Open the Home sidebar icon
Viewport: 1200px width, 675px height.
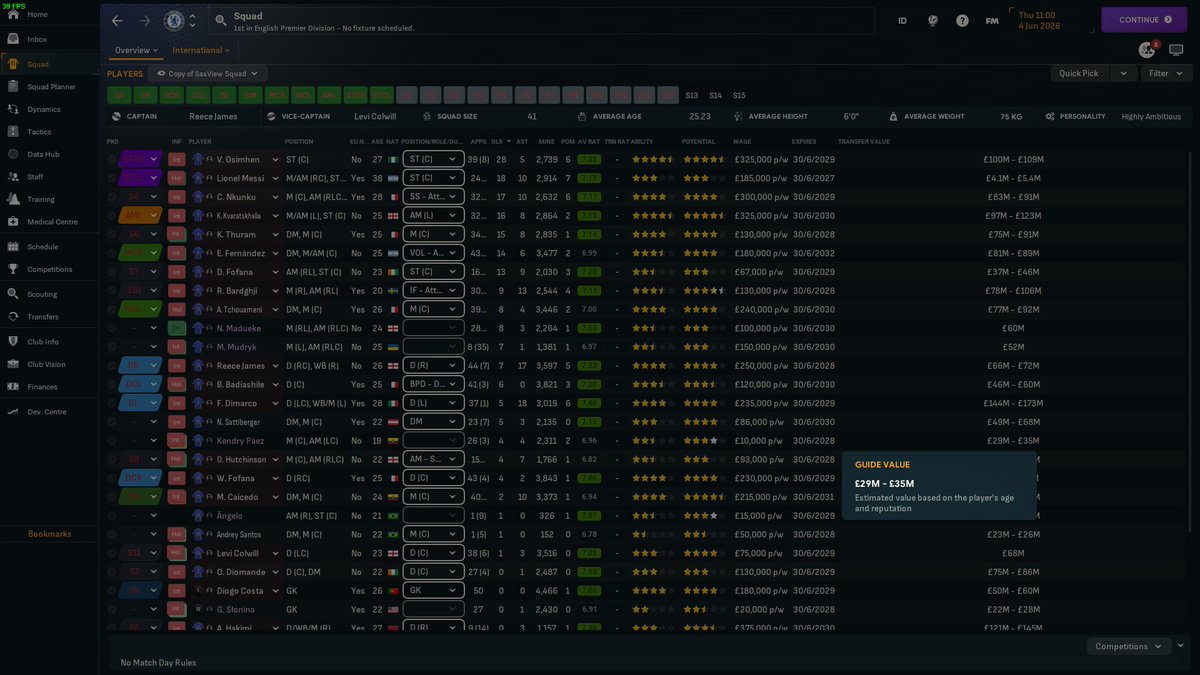[13, 14]
